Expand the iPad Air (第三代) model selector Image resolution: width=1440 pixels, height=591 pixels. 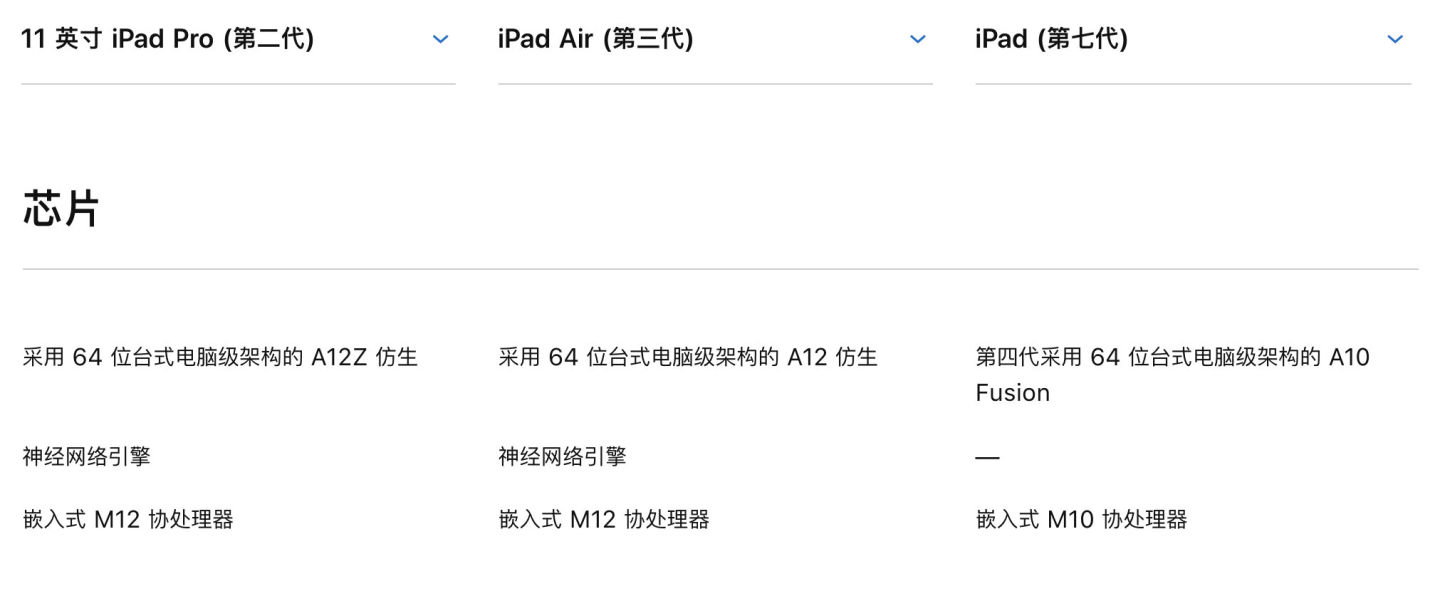(x=596, y=40)
